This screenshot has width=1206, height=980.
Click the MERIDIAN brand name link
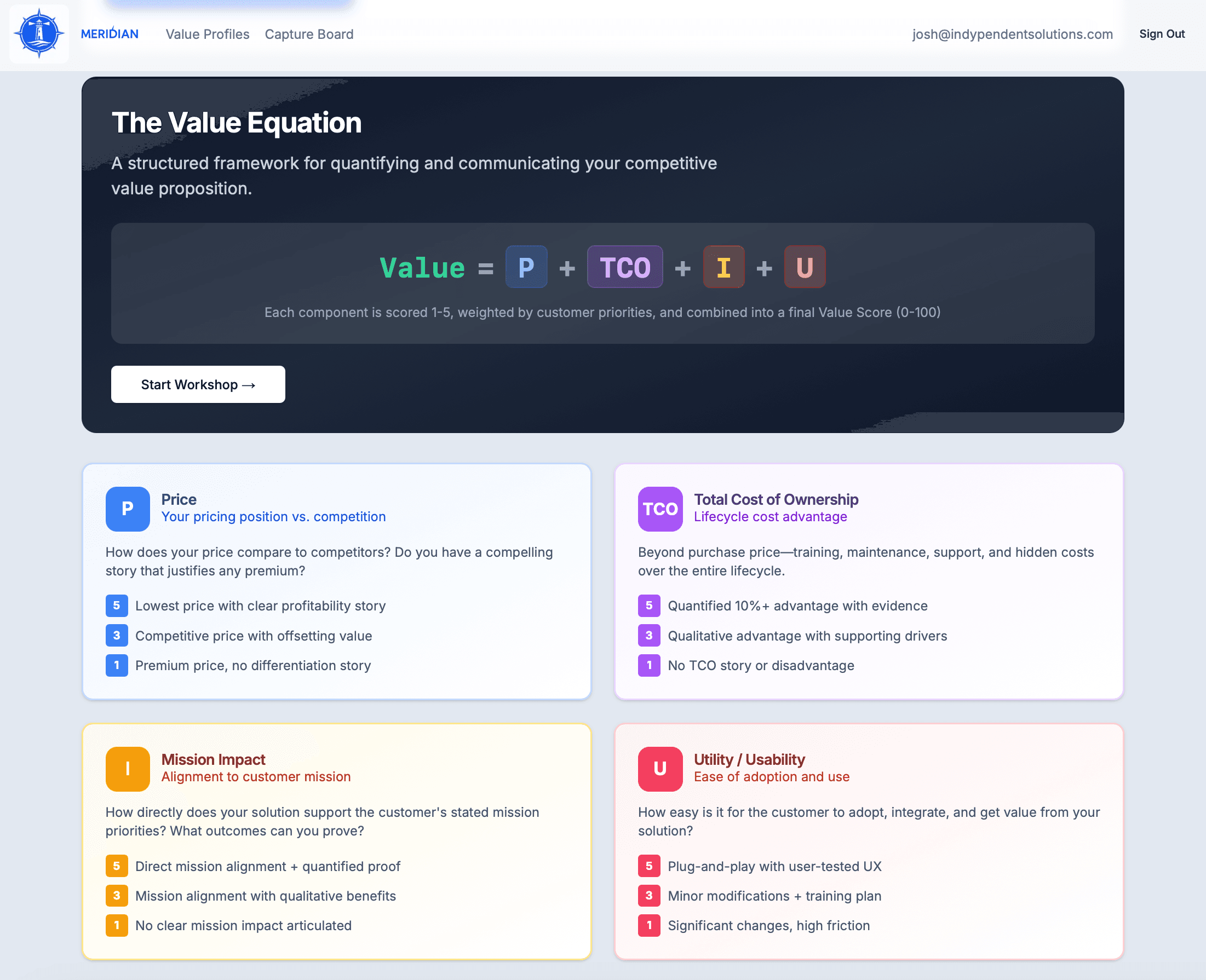[110, 34]
